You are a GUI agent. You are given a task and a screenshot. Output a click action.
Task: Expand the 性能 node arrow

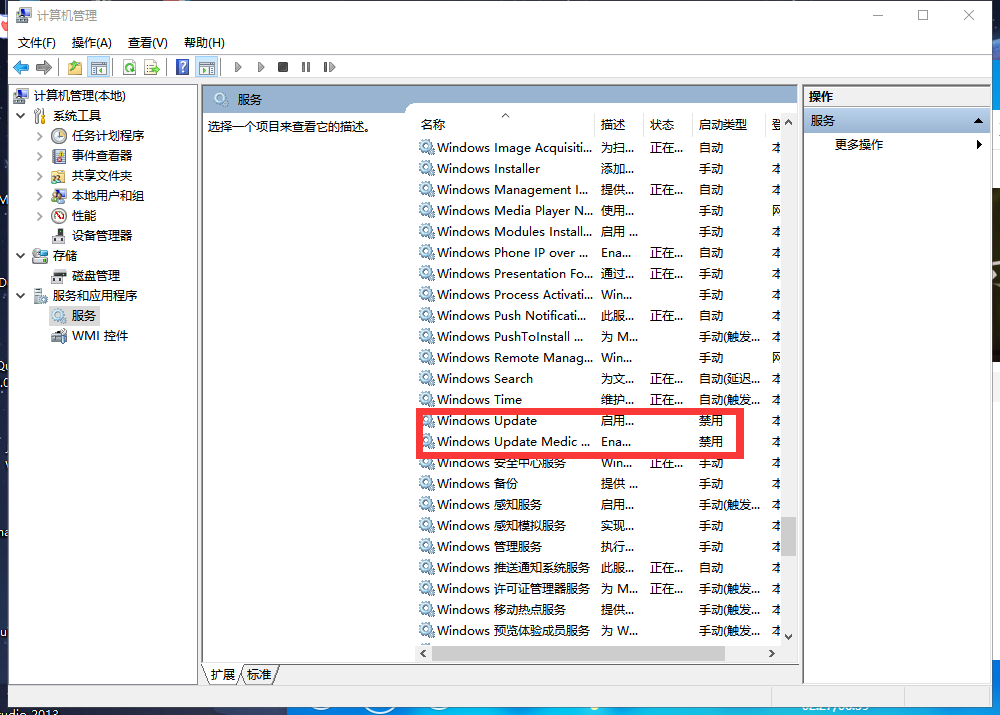tap(40, 216)
